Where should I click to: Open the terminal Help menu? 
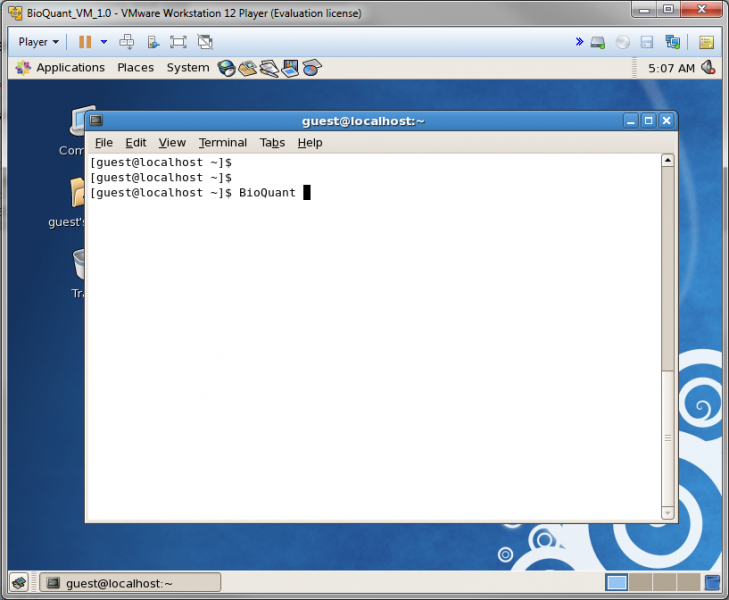coord(310,143)
